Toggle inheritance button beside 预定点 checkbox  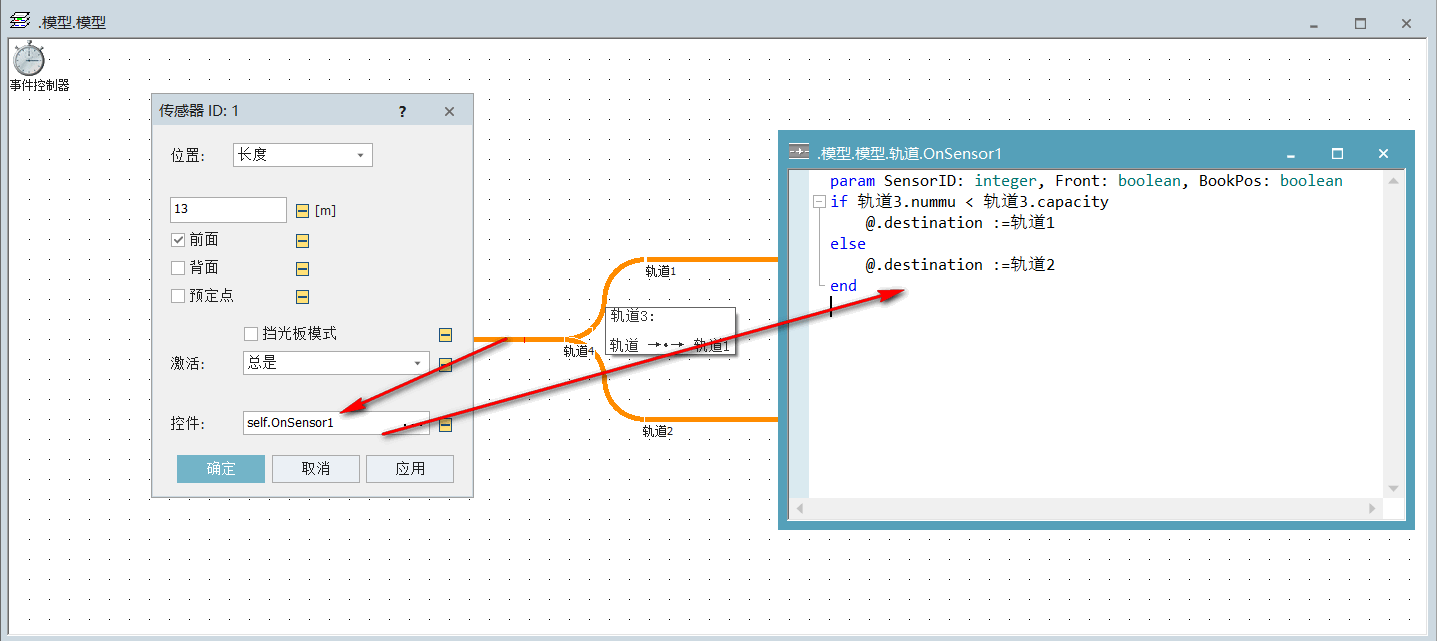pos(302,296)
